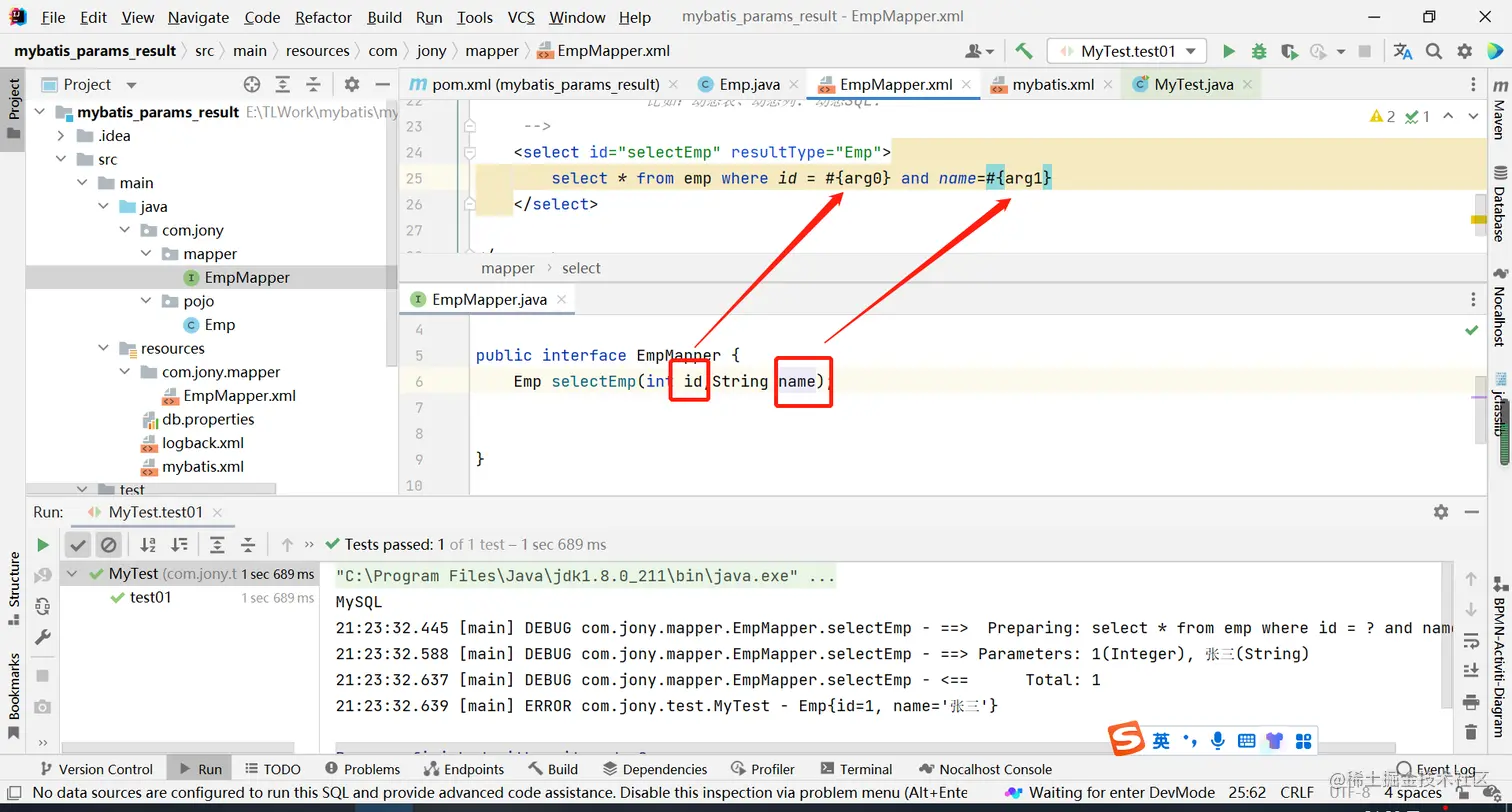Click the Sogou microphone voice input icon

click(1218, 741)
